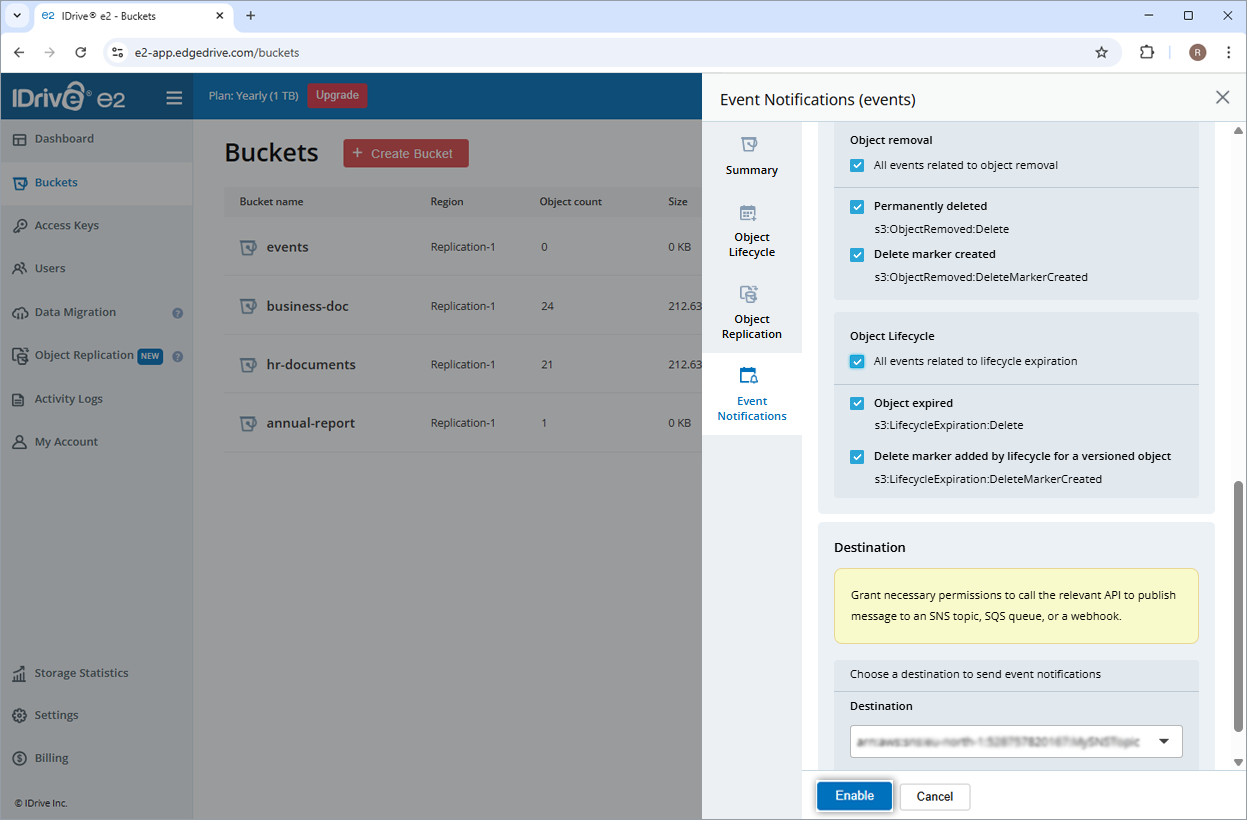1247x820 pixels.
Task: Uncheck the Permanently deleted checkbox
Action: pos(857,206)
